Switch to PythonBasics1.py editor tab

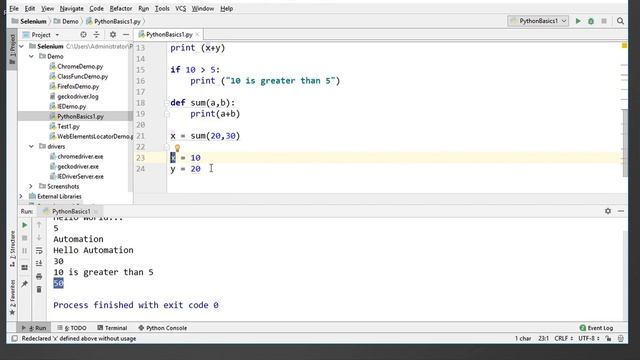pyautogui.click(x=169, y=35)
